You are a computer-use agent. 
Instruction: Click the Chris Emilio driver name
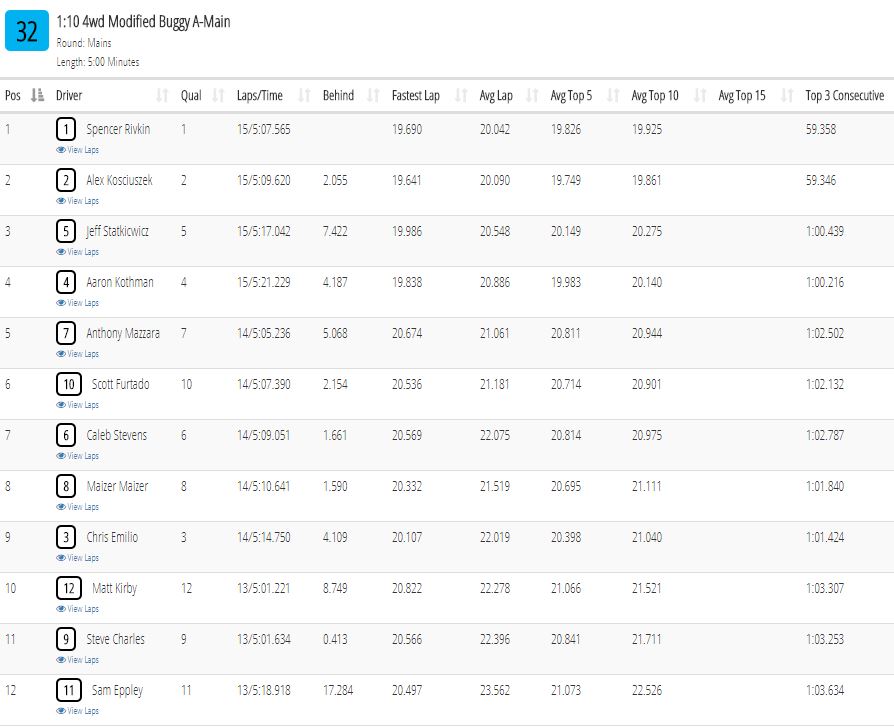pos(112,537)
